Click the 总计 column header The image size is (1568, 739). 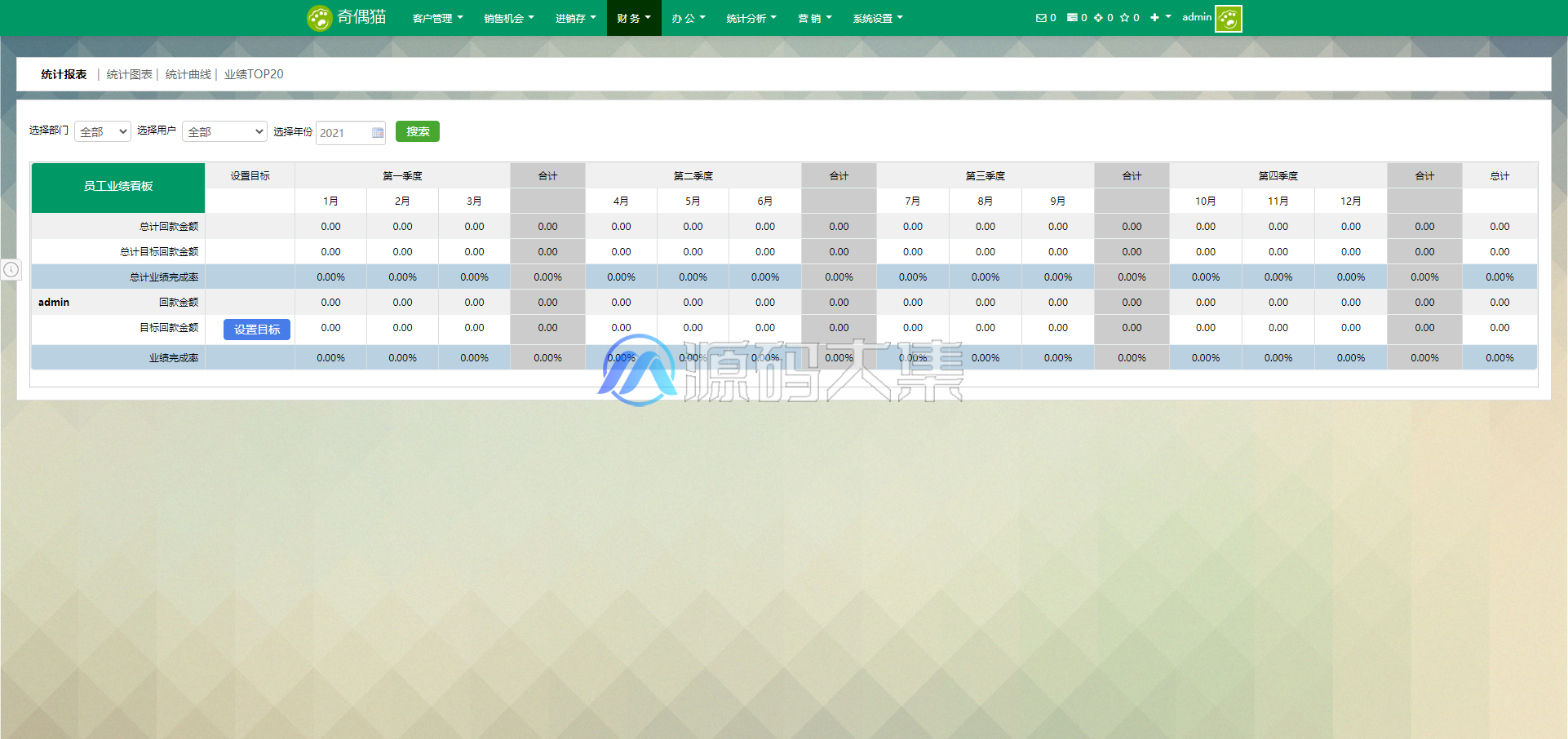tap(1500, 176)
